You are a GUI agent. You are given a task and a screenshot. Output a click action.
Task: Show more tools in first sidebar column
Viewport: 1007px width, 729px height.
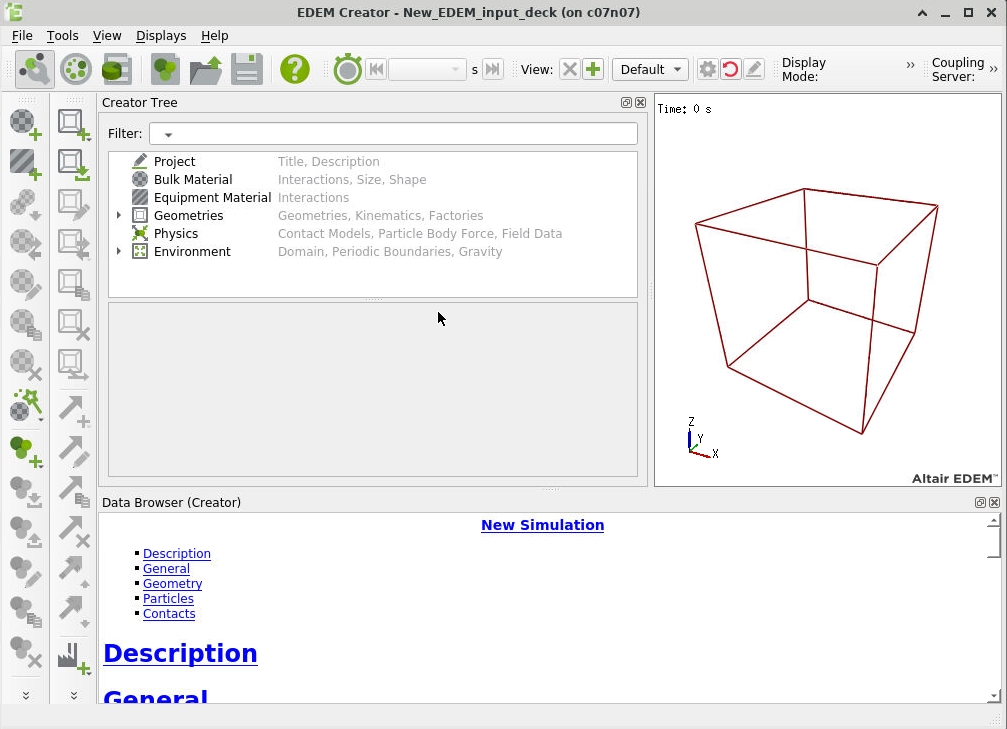click(x=26, y=695)
